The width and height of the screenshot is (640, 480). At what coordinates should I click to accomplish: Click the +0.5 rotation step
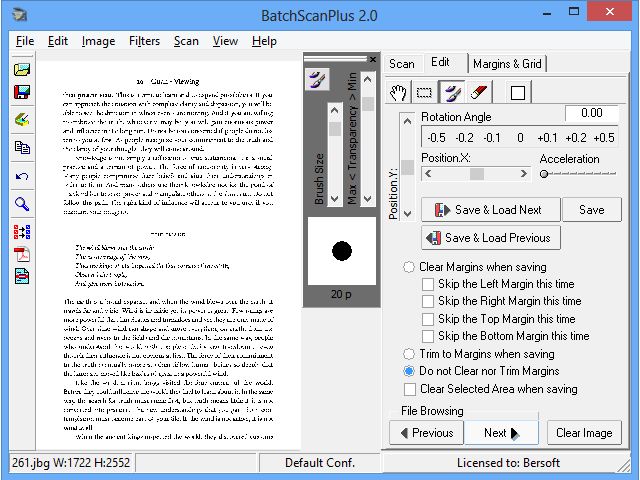(604, 138)
